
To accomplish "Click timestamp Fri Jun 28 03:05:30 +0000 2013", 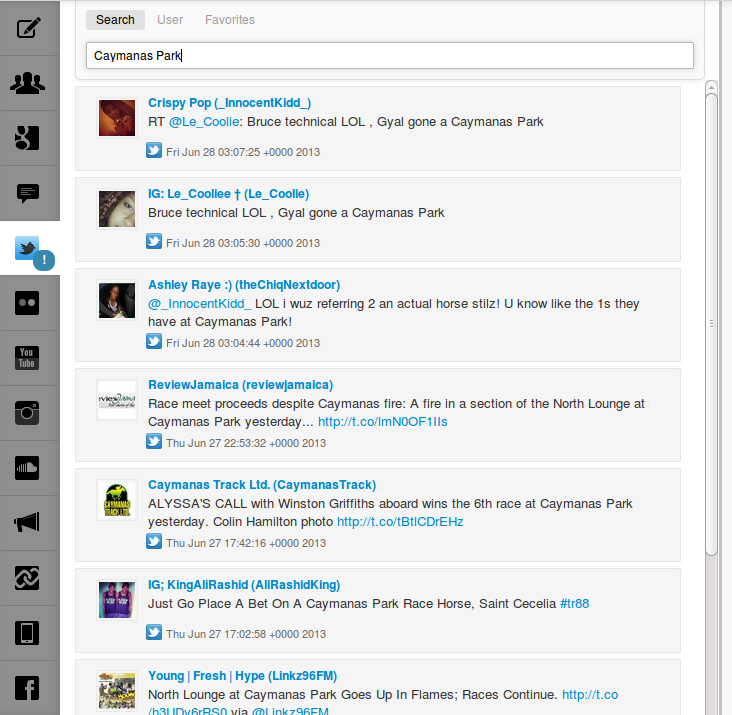I will (x=243, y=243).
